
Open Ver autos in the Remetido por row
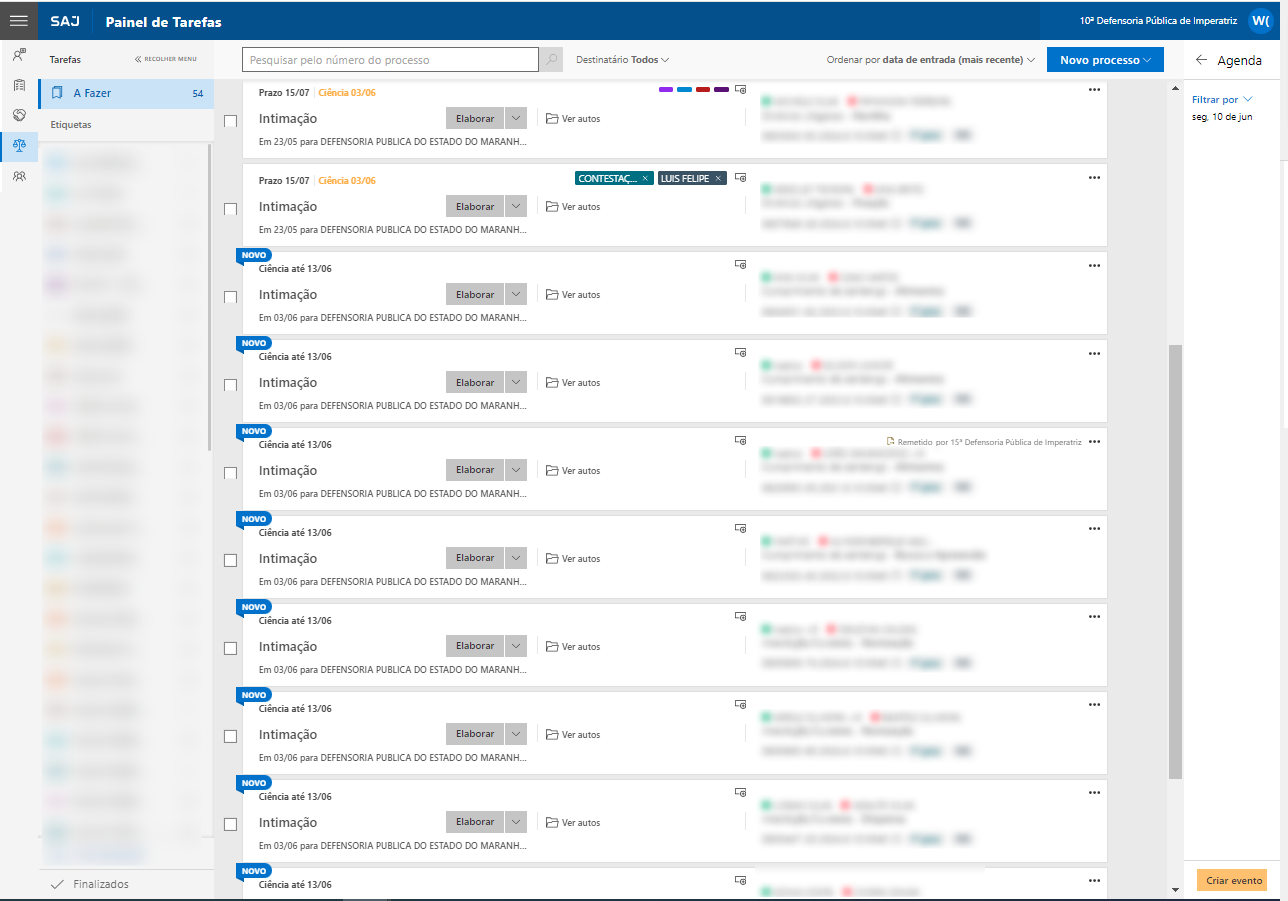(x=573, y=471)
